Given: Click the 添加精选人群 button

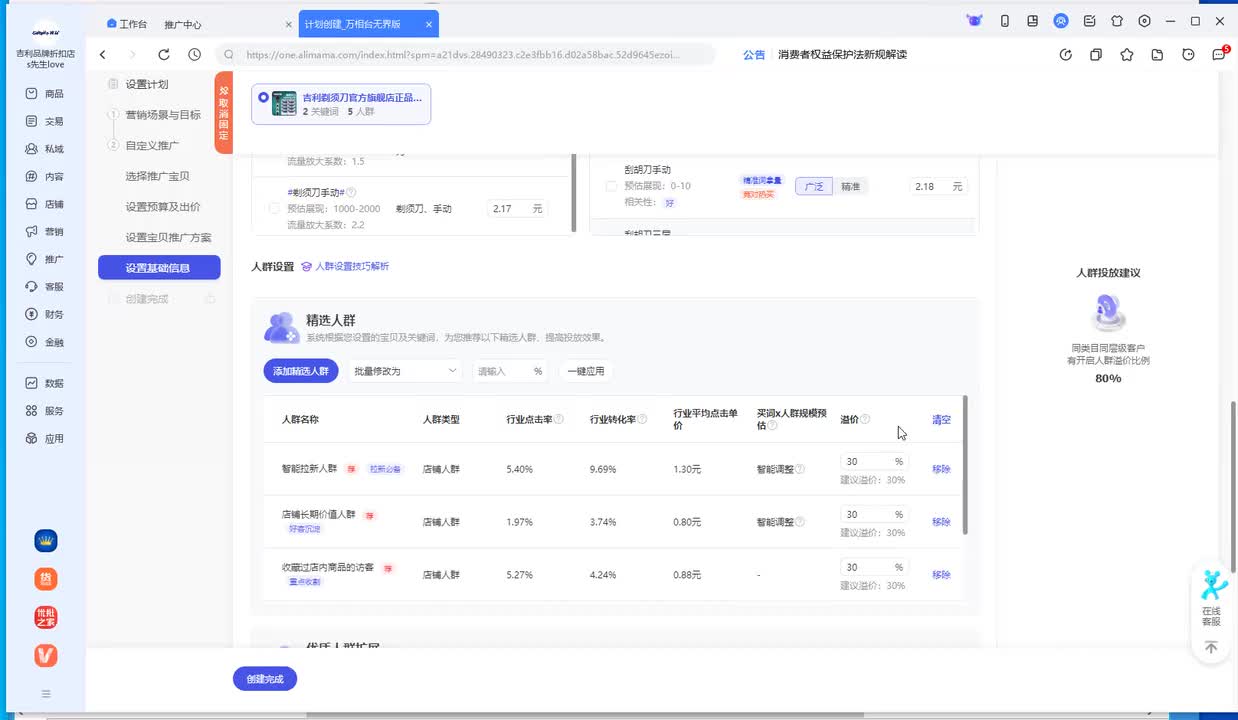Looking at the screenshot, I should point(301,371).
